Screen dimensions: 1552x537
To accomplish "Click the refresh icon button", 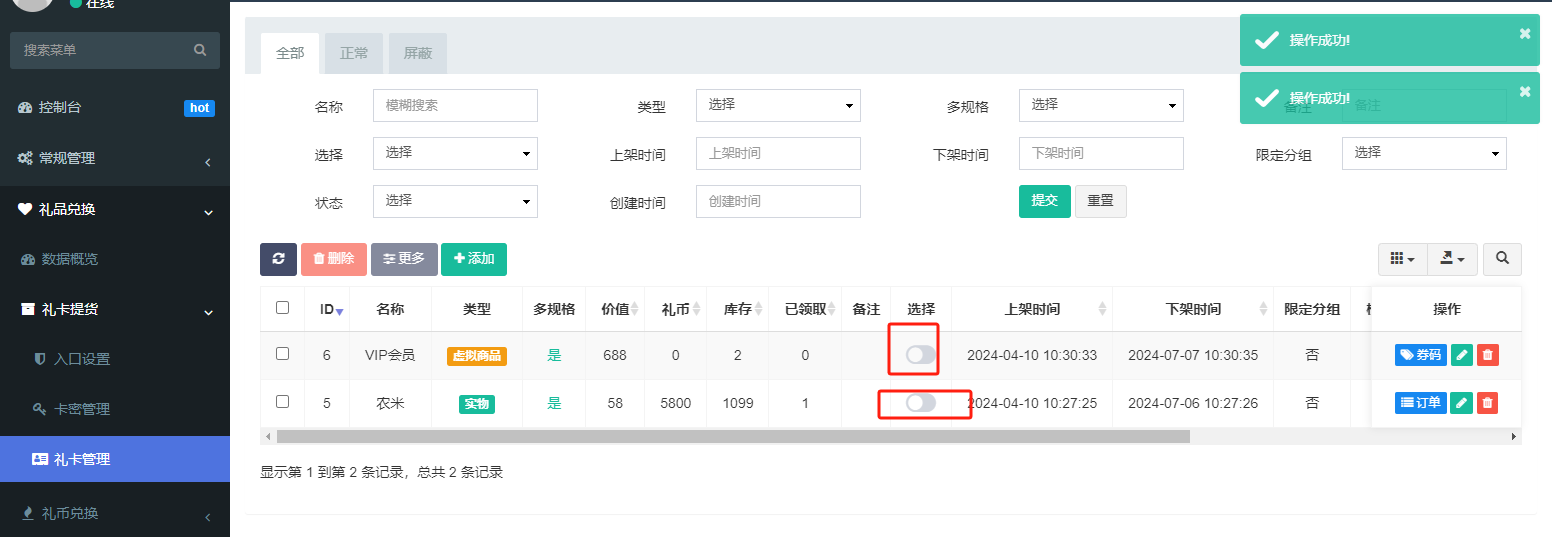I will tap(278, 259).
